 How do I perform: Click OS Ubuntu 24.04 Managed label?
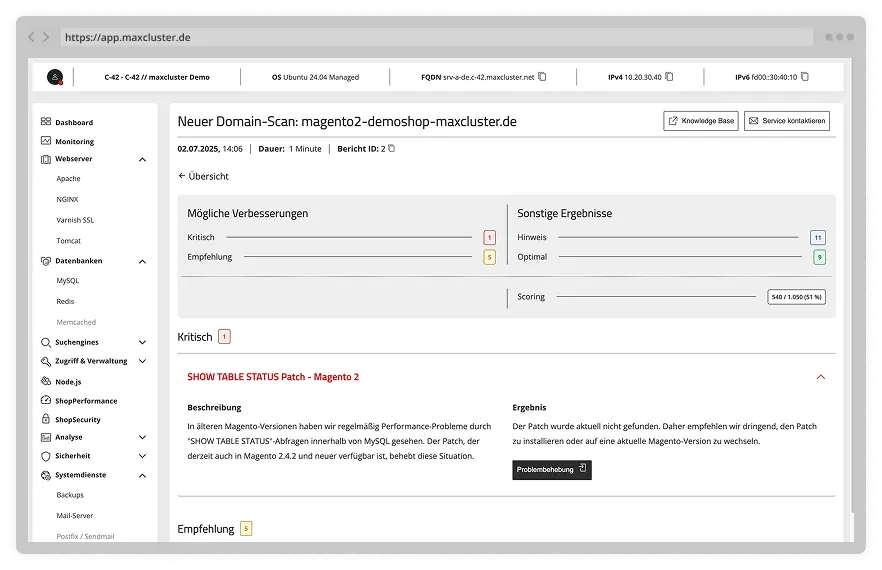tap(316, 77)
